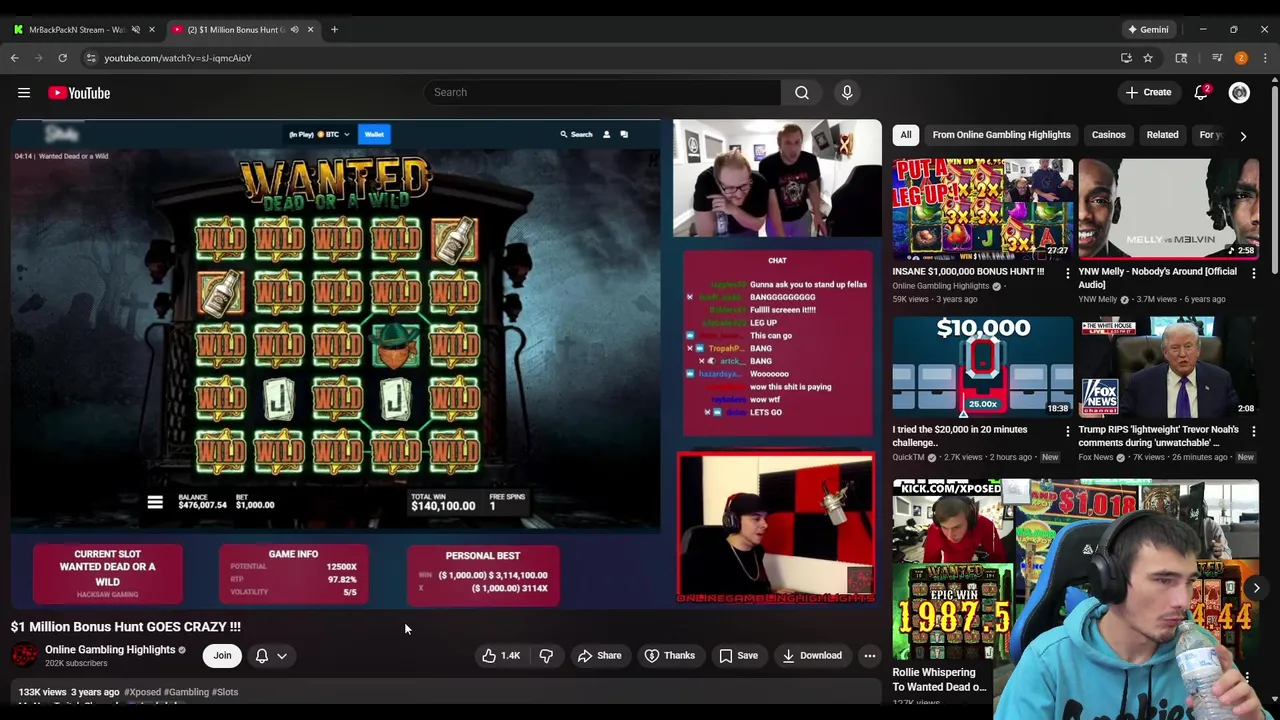
Task: Click the search magnifier button
Action: (x=802, y=92)
